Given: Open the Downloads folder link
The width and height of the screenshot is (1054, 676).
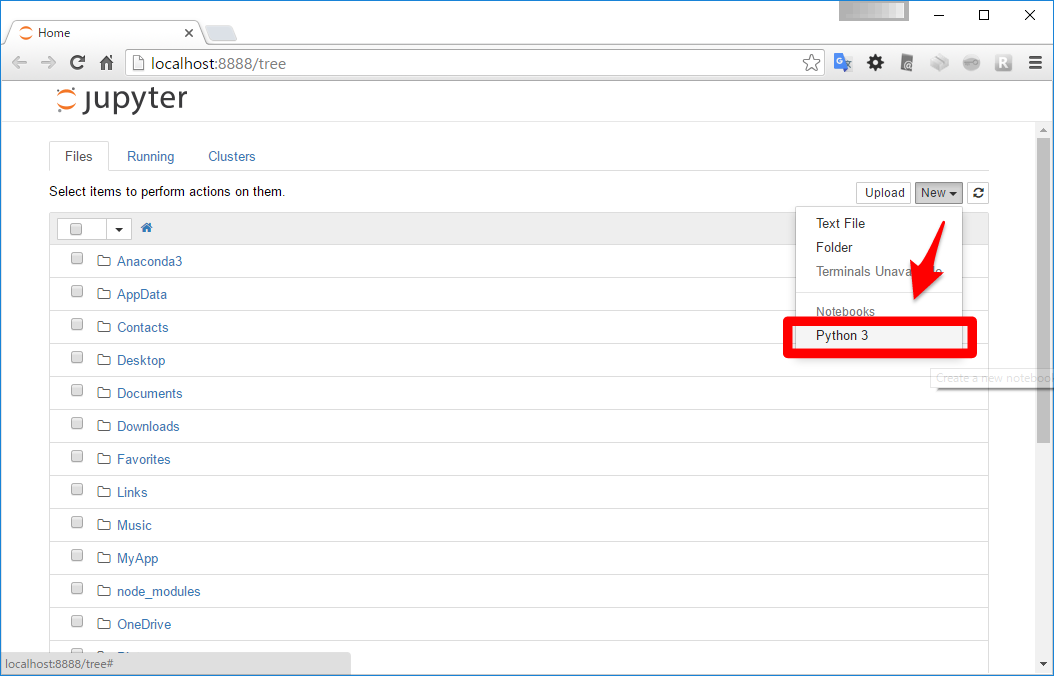Looking at the screenshot, I should point(148,426).
